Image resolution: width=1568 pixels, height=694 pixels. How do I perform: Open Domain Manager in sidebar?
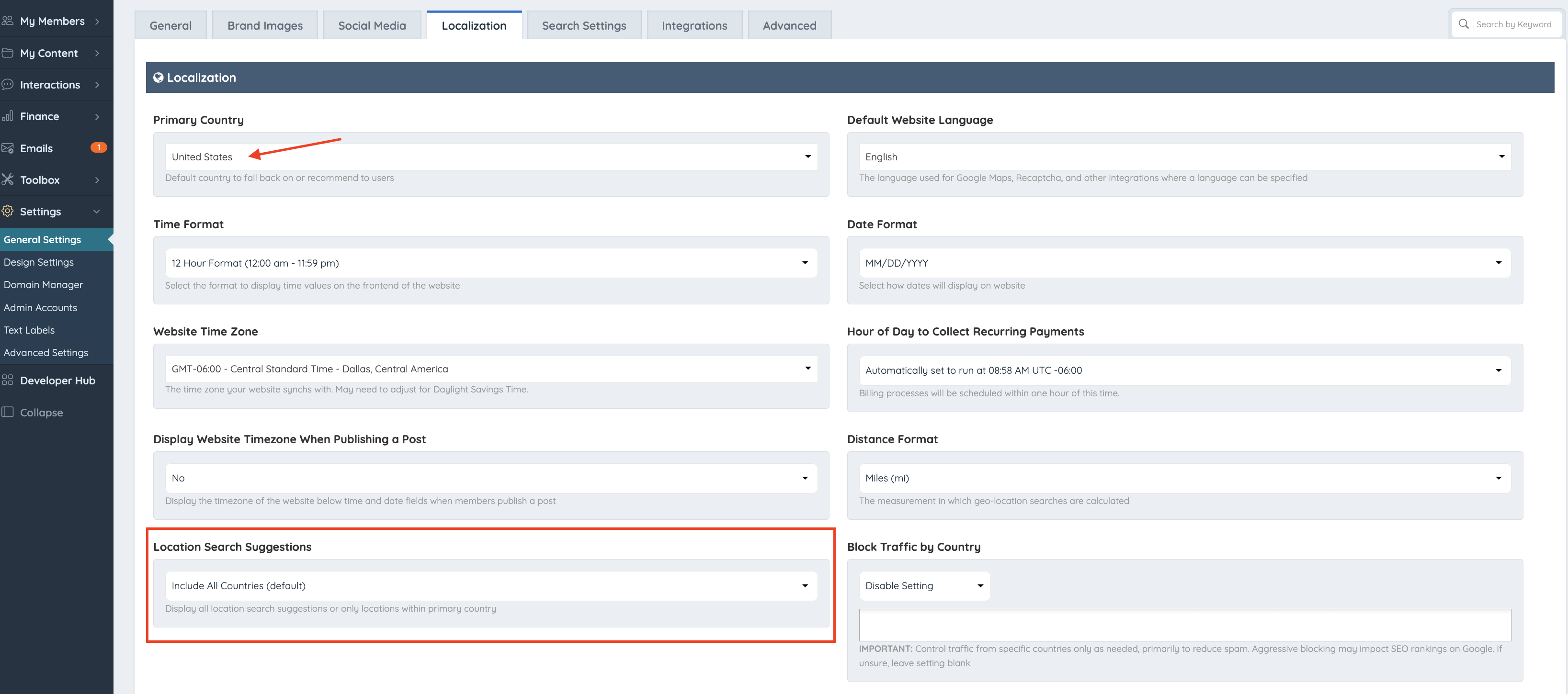[x=43, y=285]
